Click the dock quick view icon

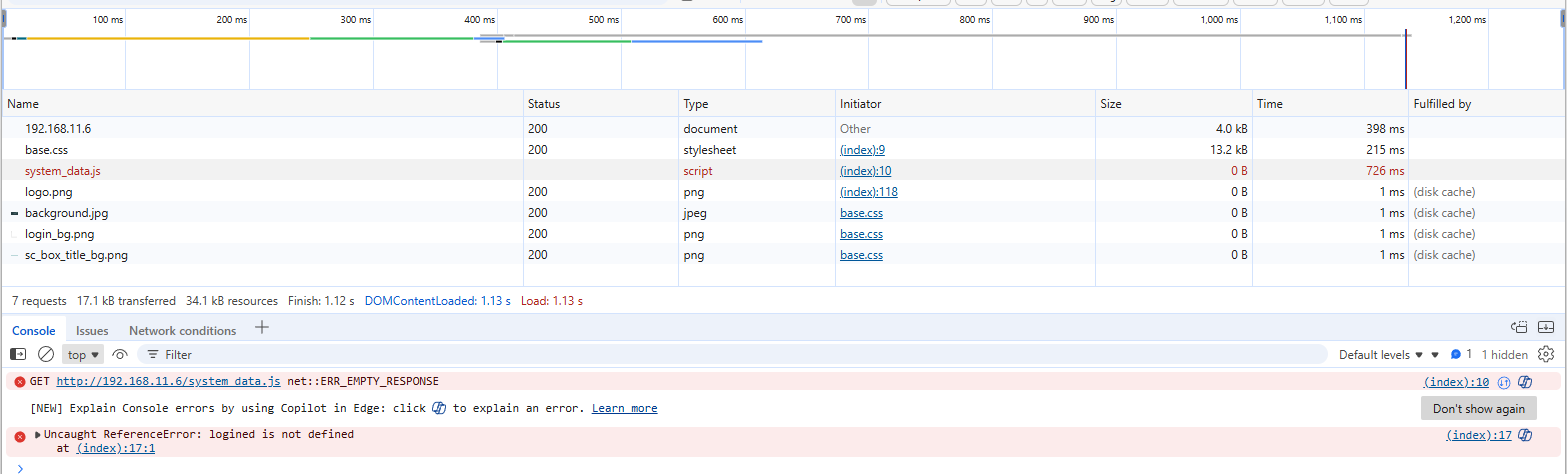pyautogui.click(x=1520, y=327)
